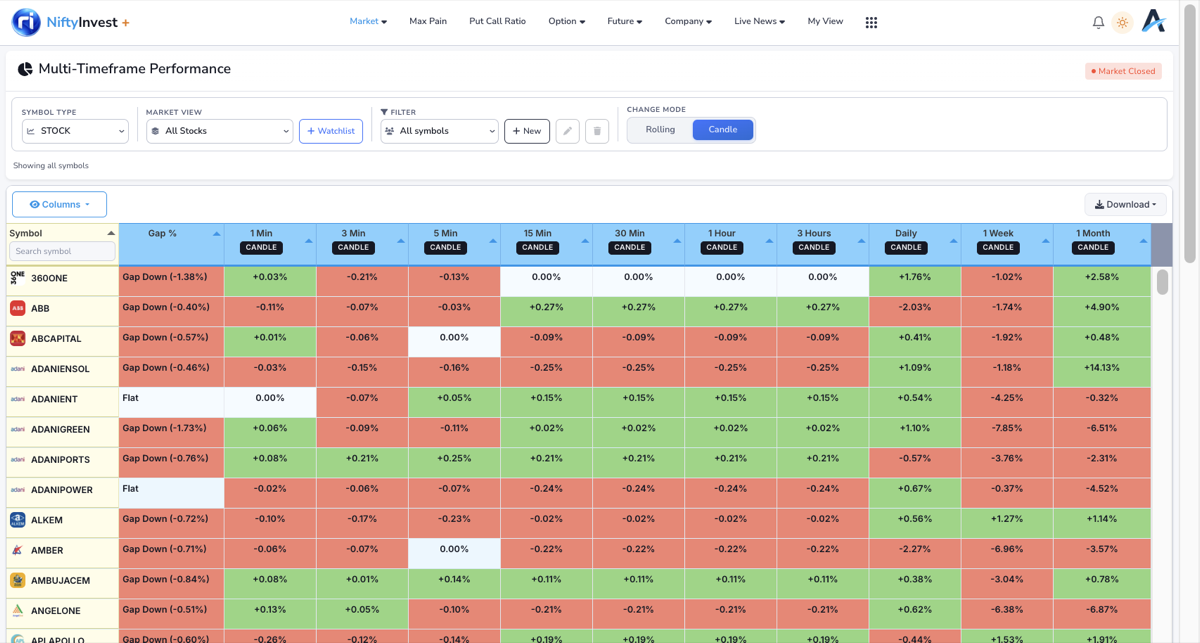The width and height of the screenshot is (1200, 643).
Task: Click the ANGELONE stock logo
Action: click(x=17, y=610)
